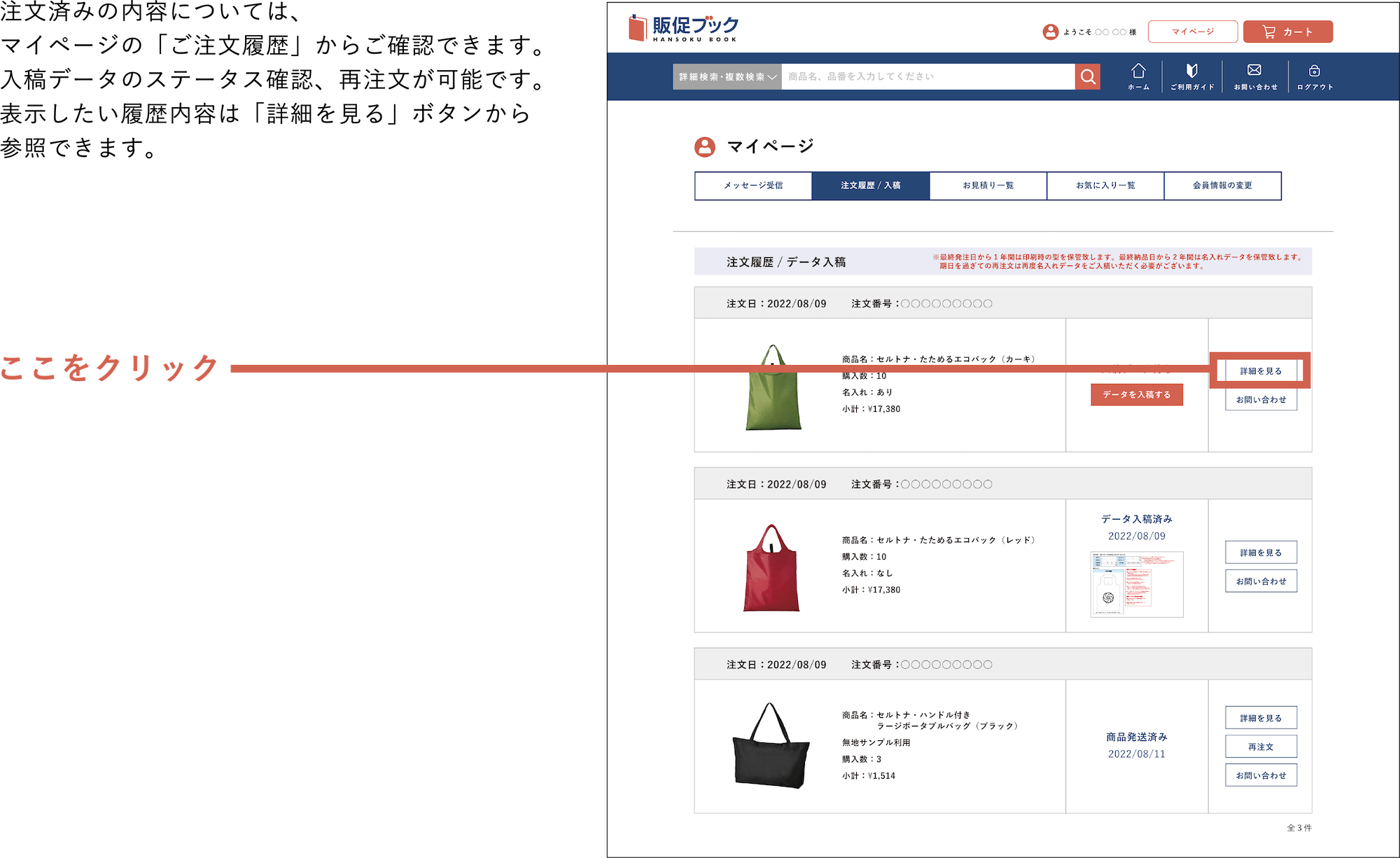Open the cart (カート) button
Image resolution: width=1400 pixels, height=858 pixels.
[1287, 32]
